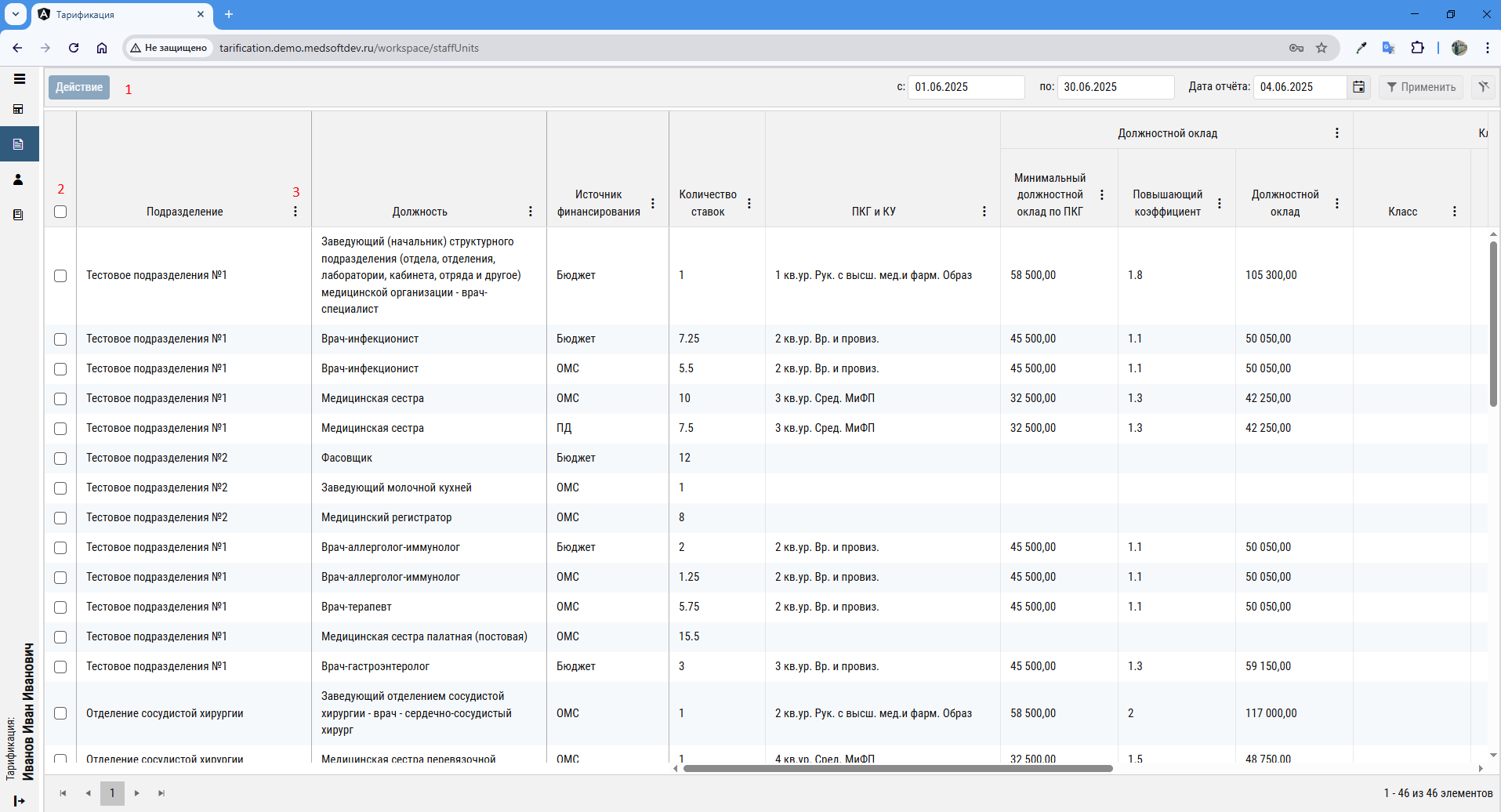
Task: Go to the last page of table
Action: [161, 793]
